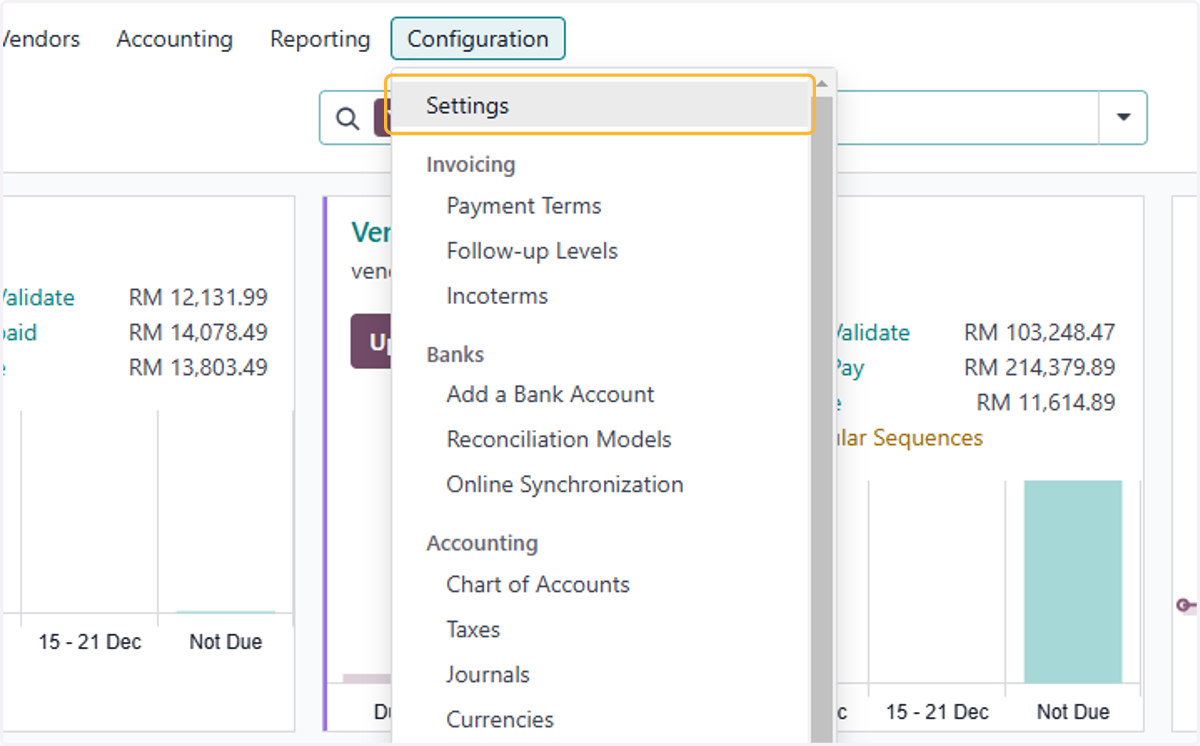
Task: Click the search magnifier icon
Action: tap(347, 118)
